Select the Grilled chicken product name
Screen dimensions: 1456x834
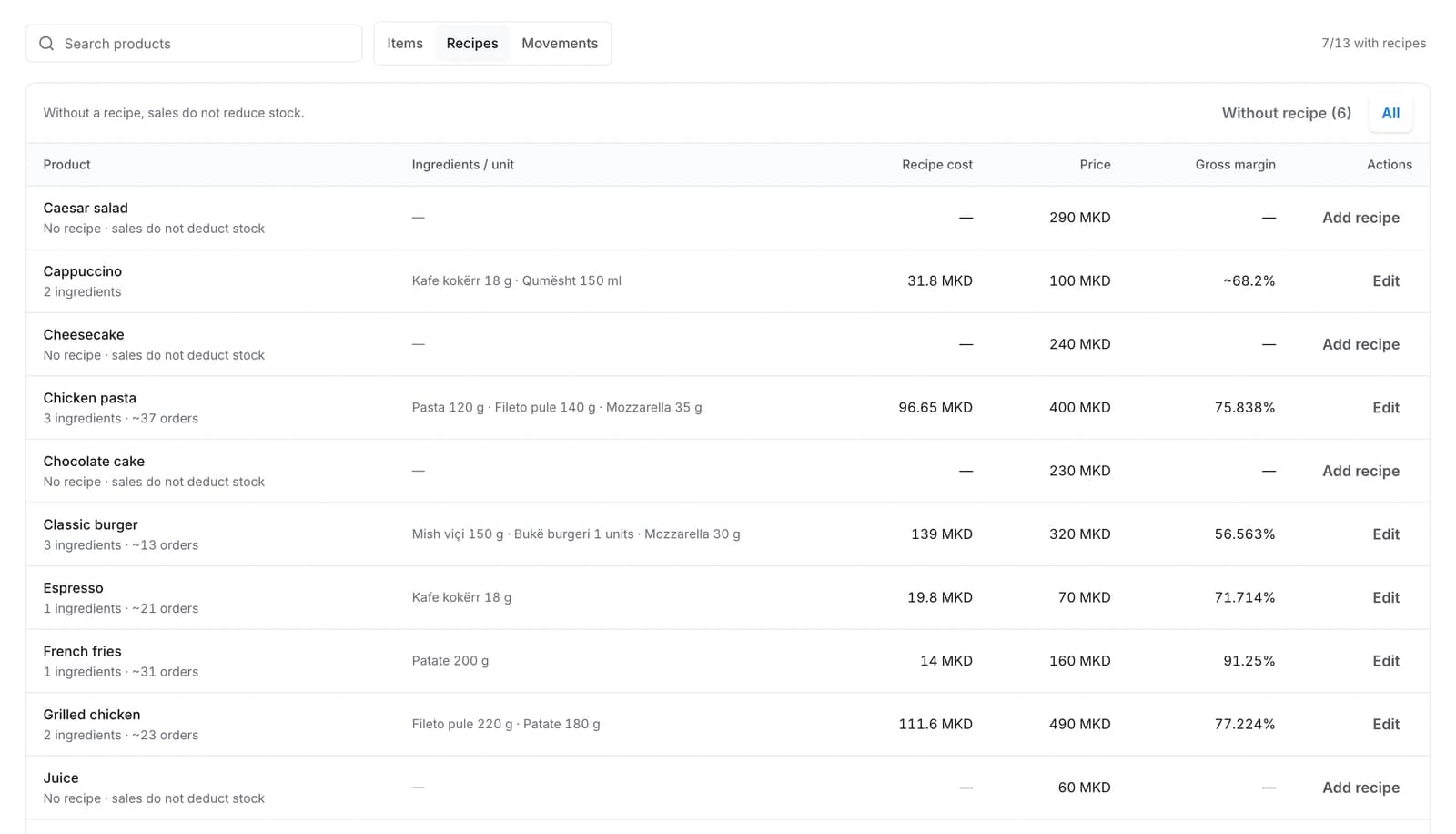click(91, 715)
